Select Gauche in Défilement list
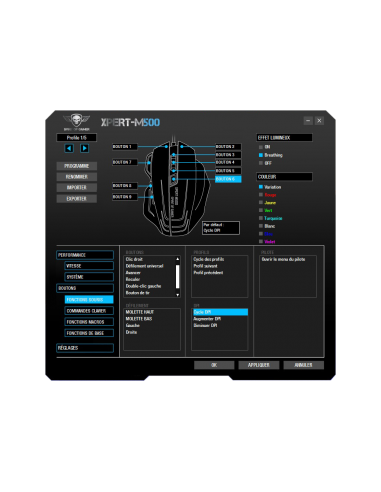The image size is (381, 492). [133, 325]
